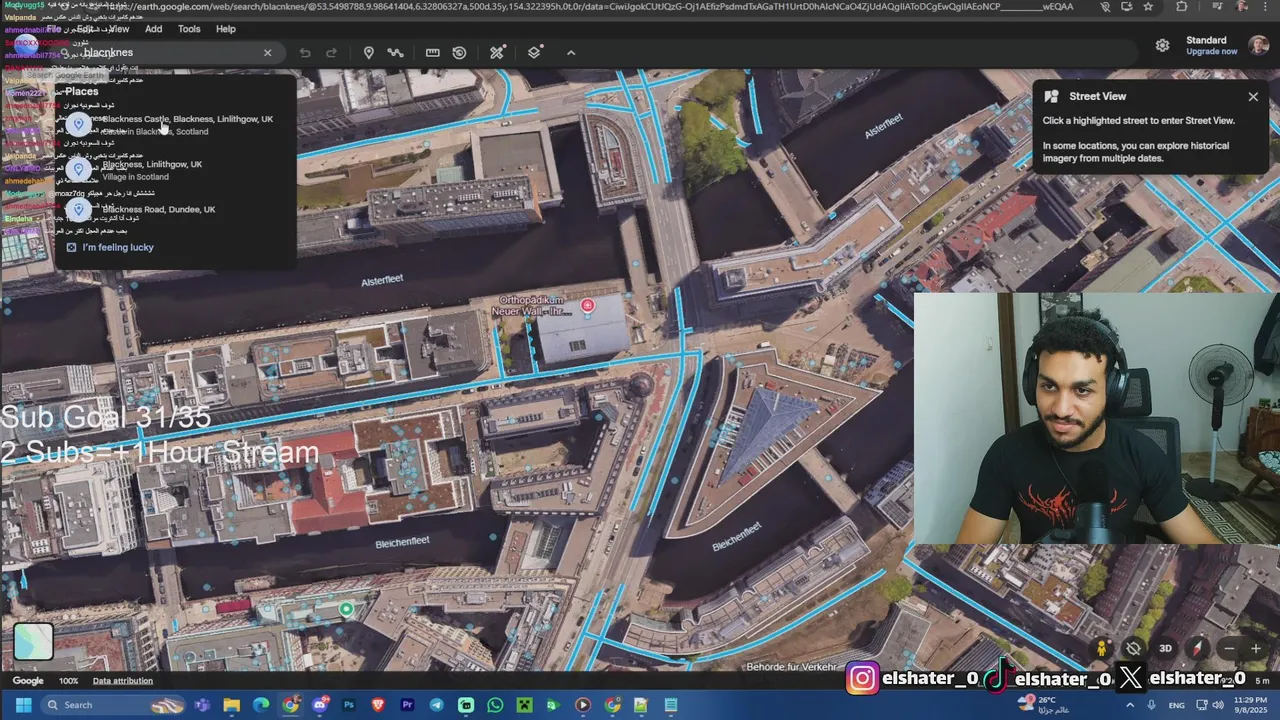
Task: Select Blackness, Linlithgow village result
Action: point(176,170)
